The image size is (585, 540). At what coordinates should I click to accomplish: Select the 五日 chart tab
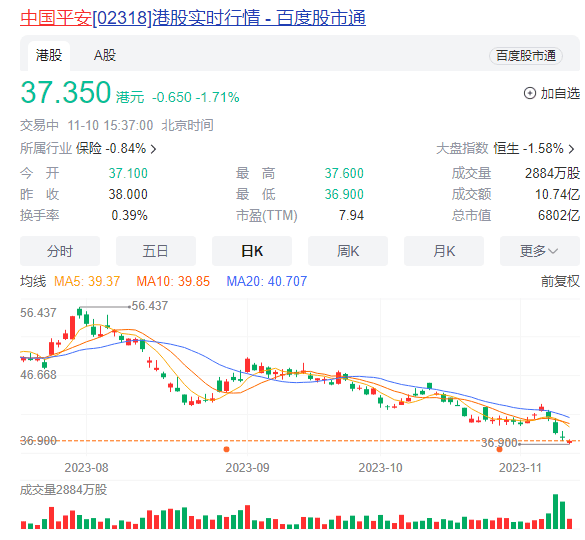(x=156, y=251)
